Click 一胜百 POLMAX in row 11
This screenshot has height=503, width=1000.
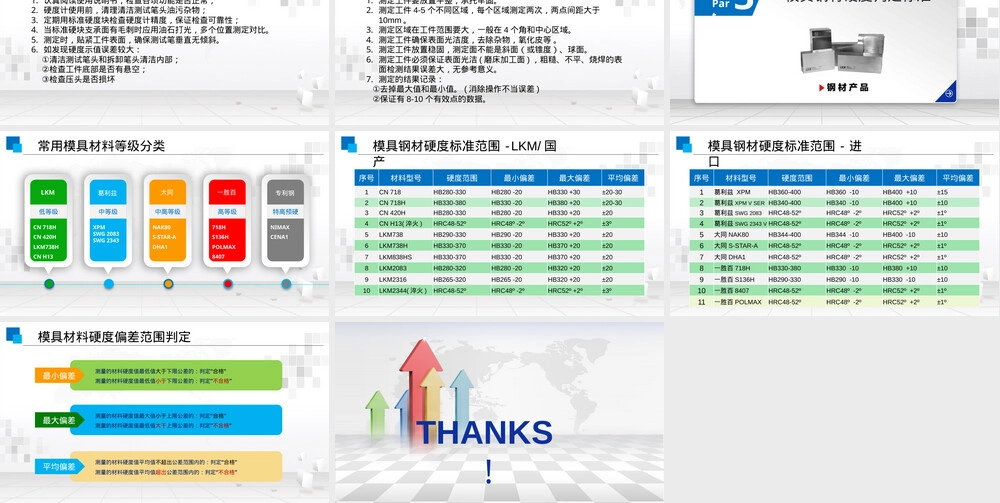point(738,302)
